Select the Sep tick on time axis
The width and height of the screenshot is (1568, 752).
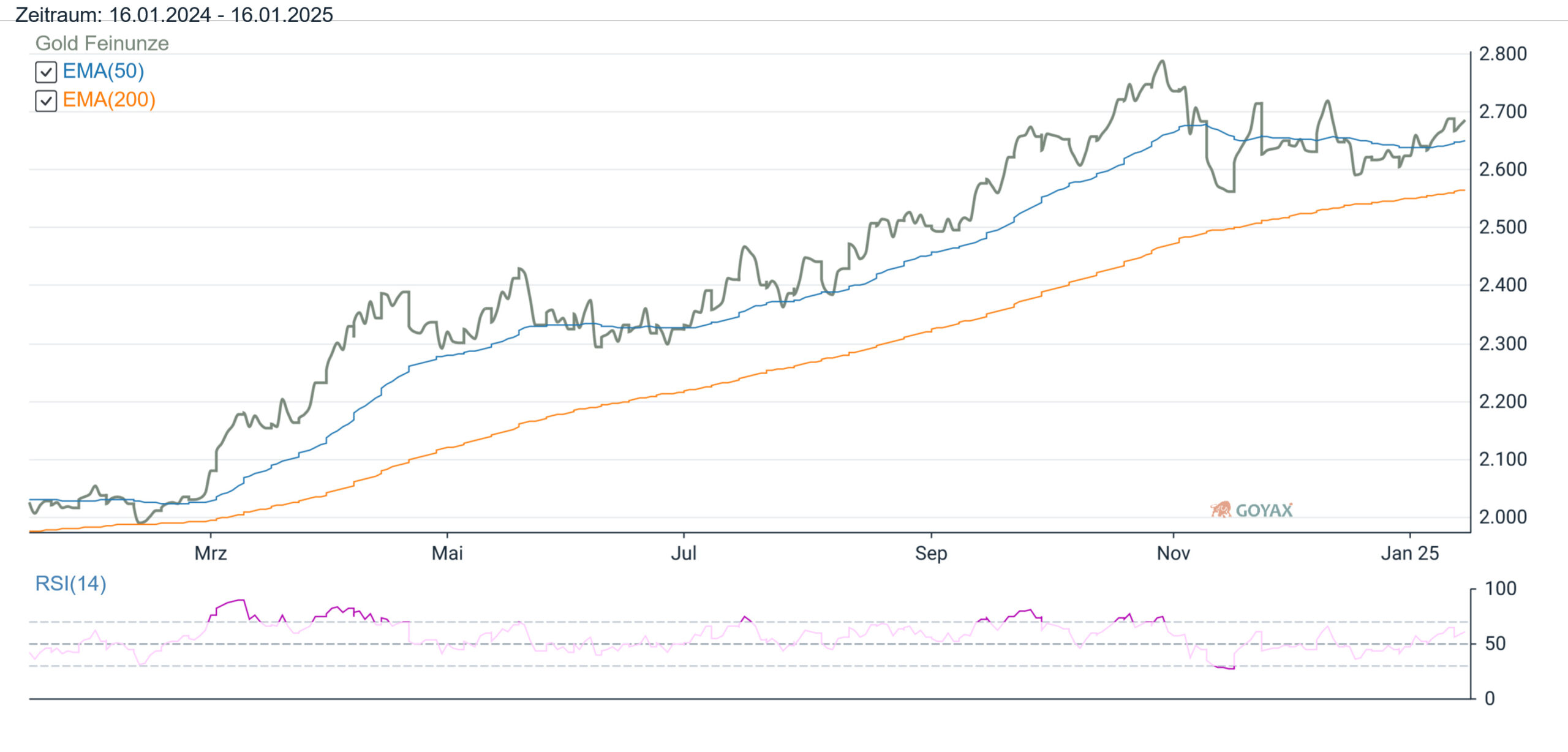click(931, 554)
